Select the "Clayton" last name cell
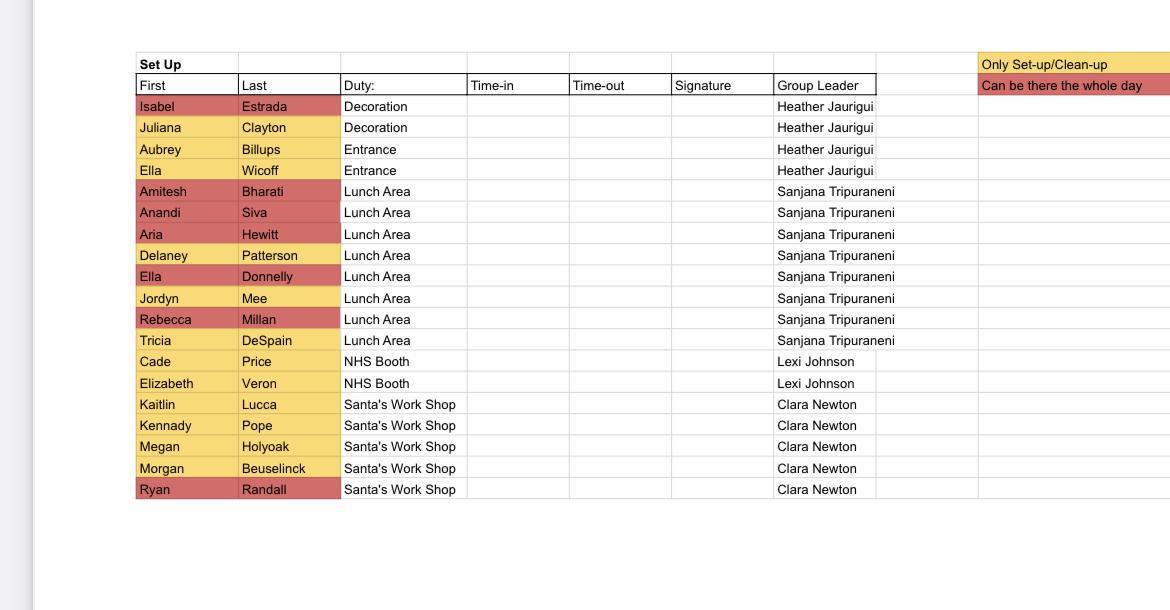 click(289, 128)
